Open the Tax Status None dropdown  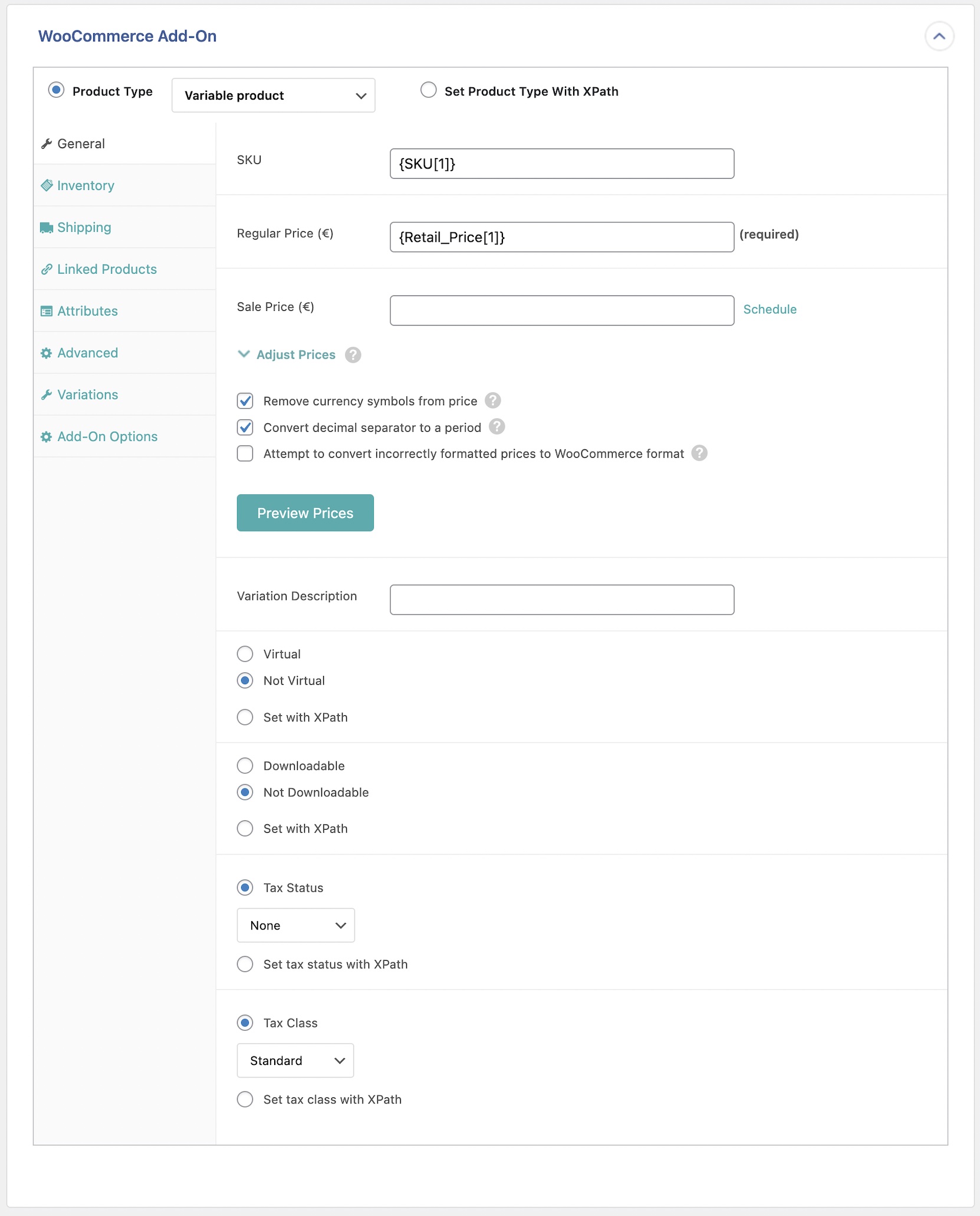[296, 925]
